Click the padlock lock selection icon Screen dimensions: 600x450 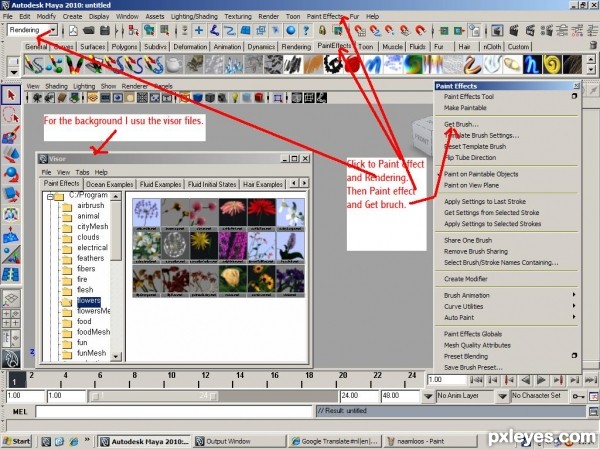(322, 30)
